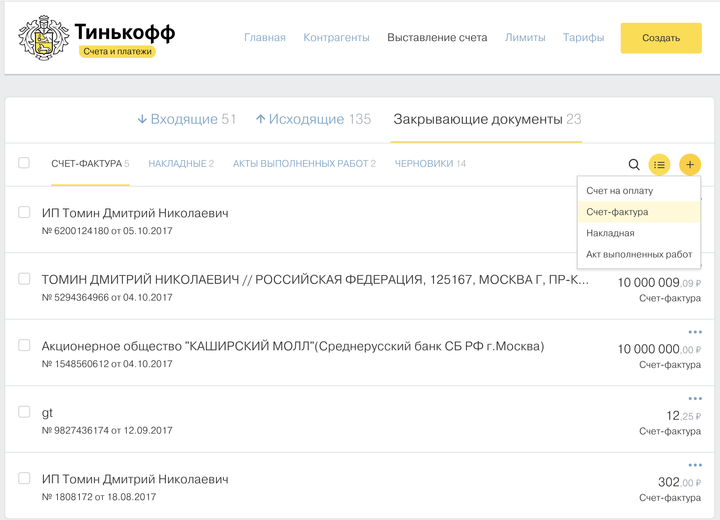Click Счета и платежи yellow badge

[118, 51]
